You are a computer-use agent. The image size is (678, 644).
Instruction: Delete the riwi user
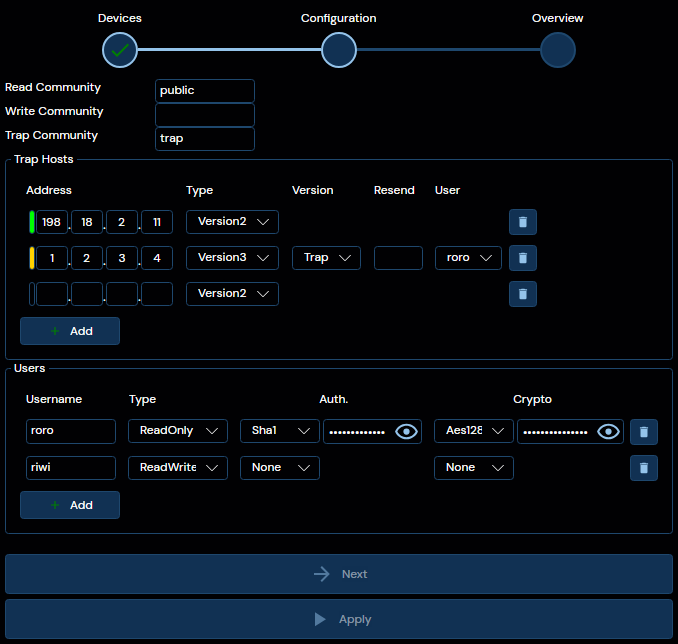click(644, 468)
